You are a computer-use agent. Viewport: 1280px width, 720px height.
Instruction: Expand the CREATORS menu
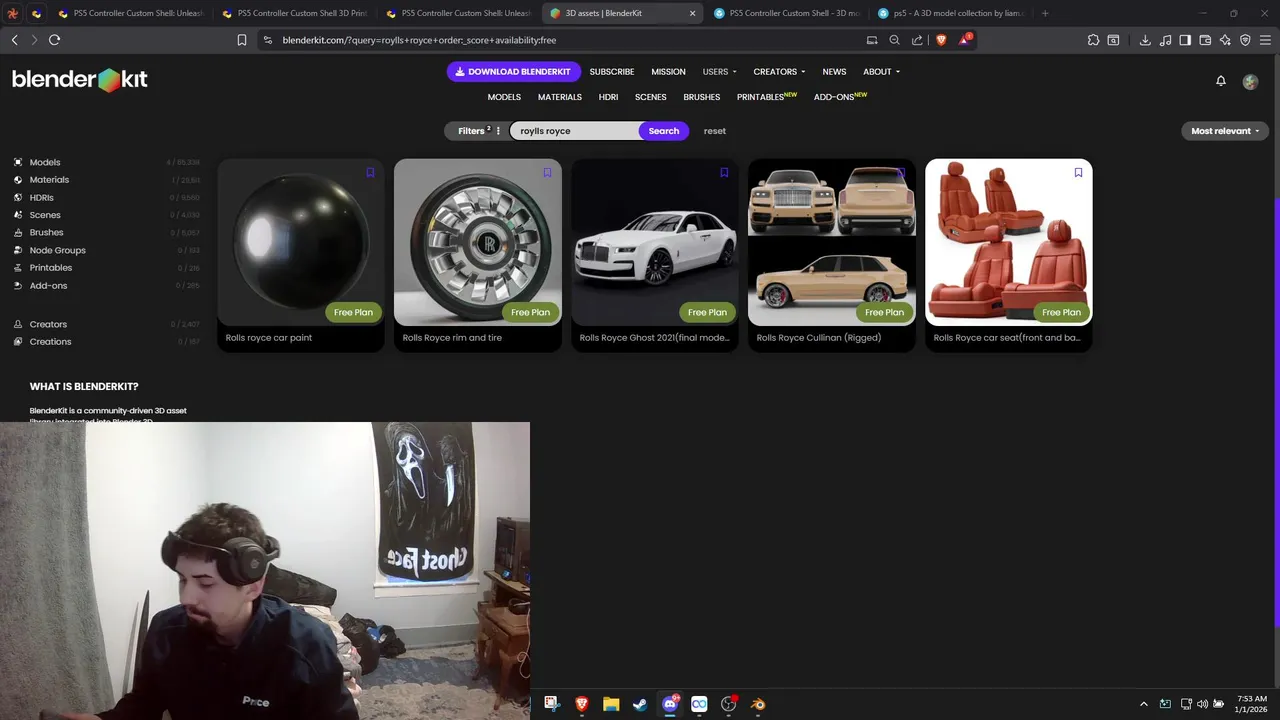pyautogui.click(x=779, y=72)
